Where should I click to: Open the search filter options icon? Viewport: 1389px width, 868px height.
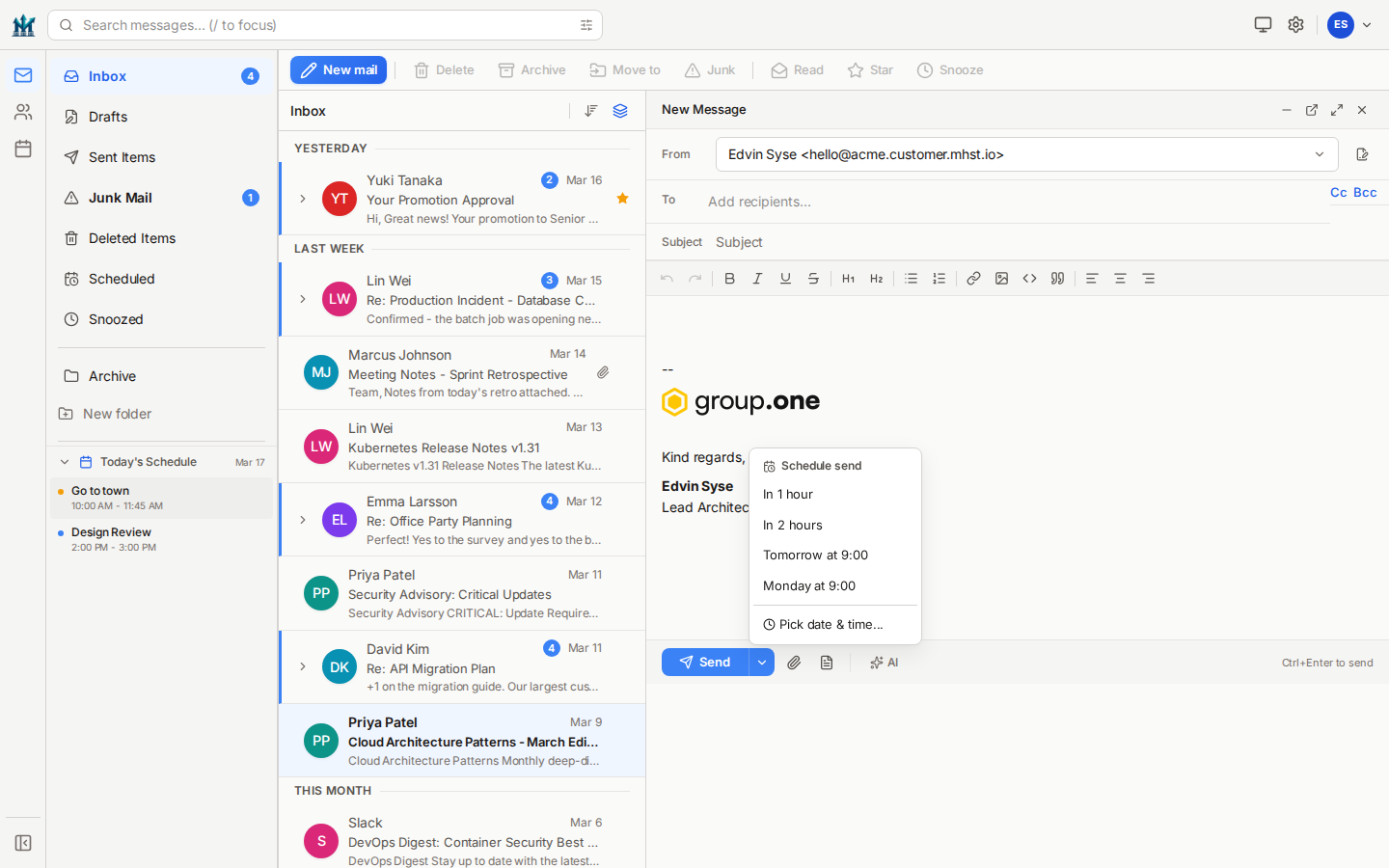(586, 25)
